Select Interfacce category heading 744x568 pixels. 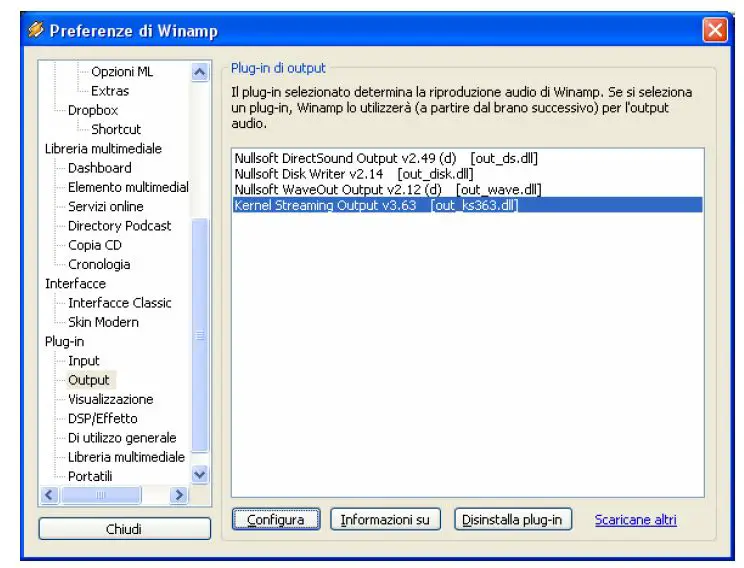click(75, 284)
